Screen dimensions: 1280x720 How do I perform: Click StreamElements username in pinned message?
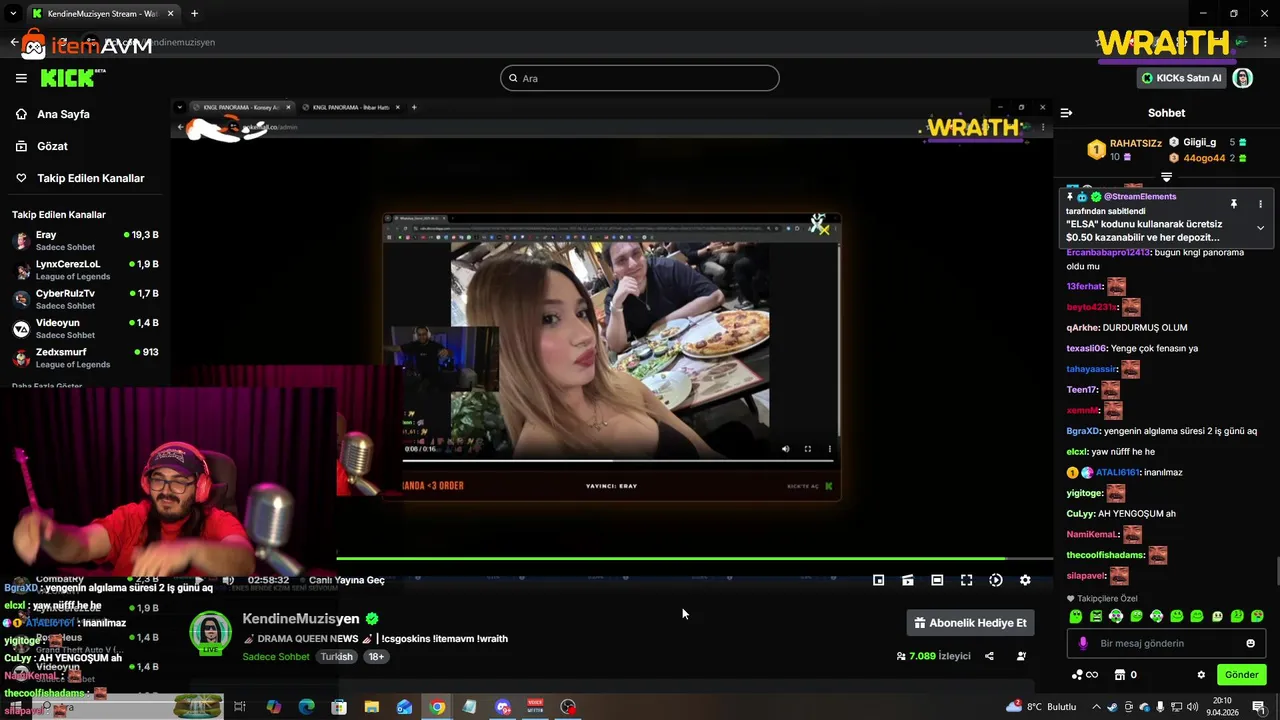(x=1140, y=197)
